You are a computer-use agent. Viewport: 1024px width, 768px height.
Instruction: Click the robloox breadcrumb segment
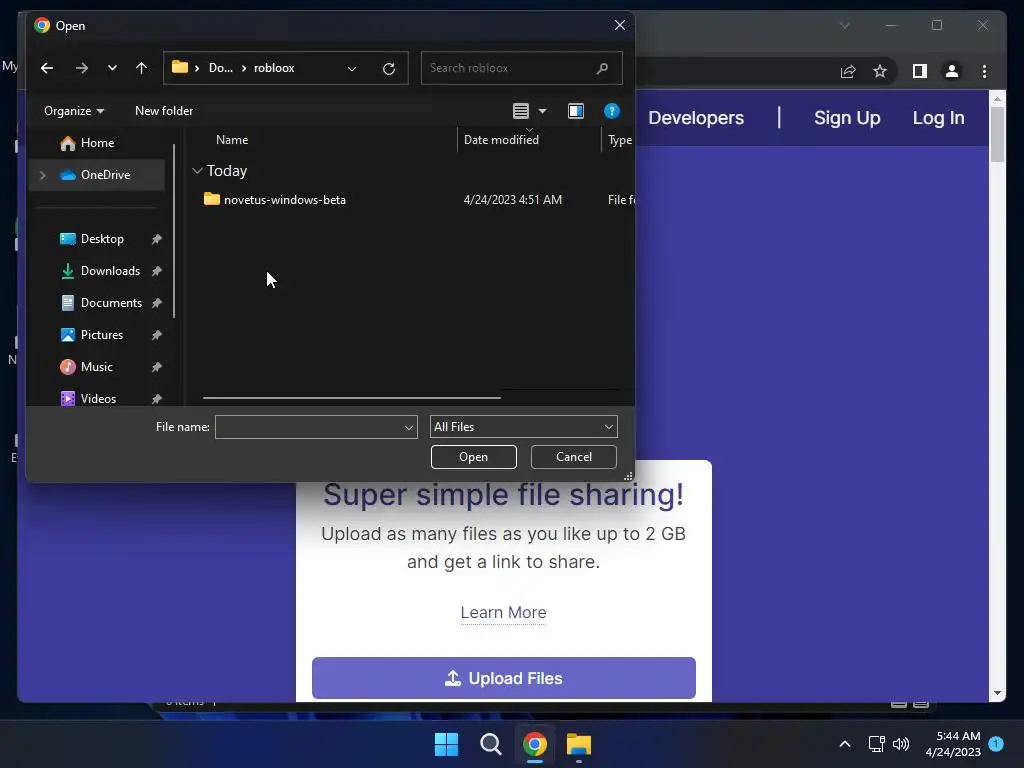coord(274,68)
